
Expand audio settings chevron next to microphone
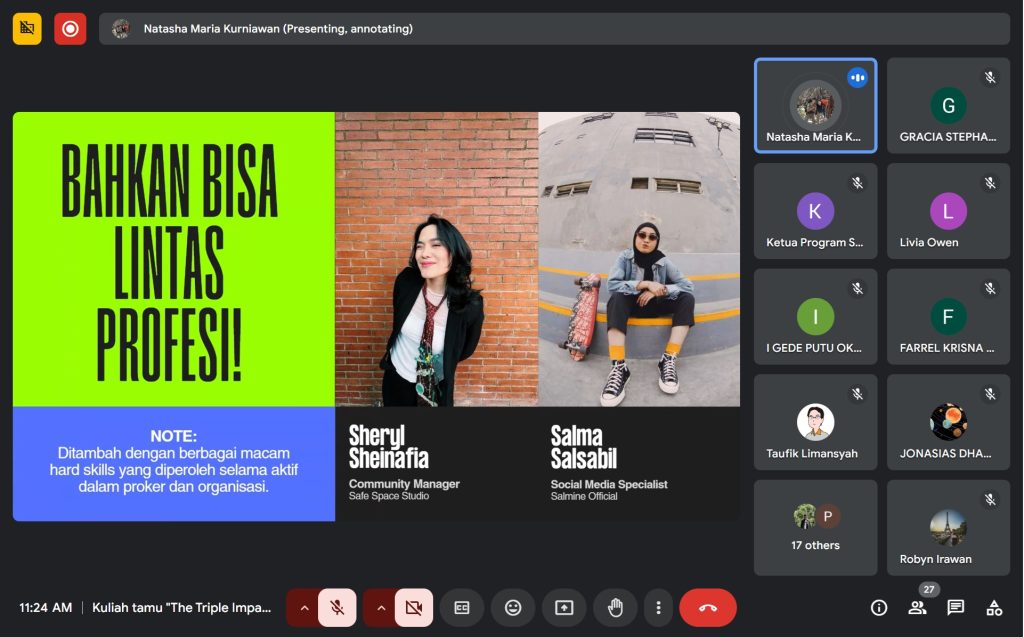pyautogui.click(x=304, y=608)
